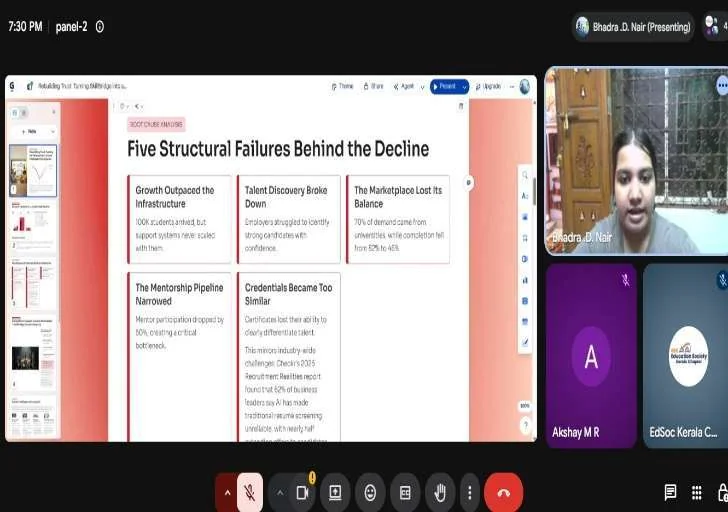The width and height of the screenshot is (728, 512).
Task: Select the third slide thumbnail
Action: tap(33, 283)
